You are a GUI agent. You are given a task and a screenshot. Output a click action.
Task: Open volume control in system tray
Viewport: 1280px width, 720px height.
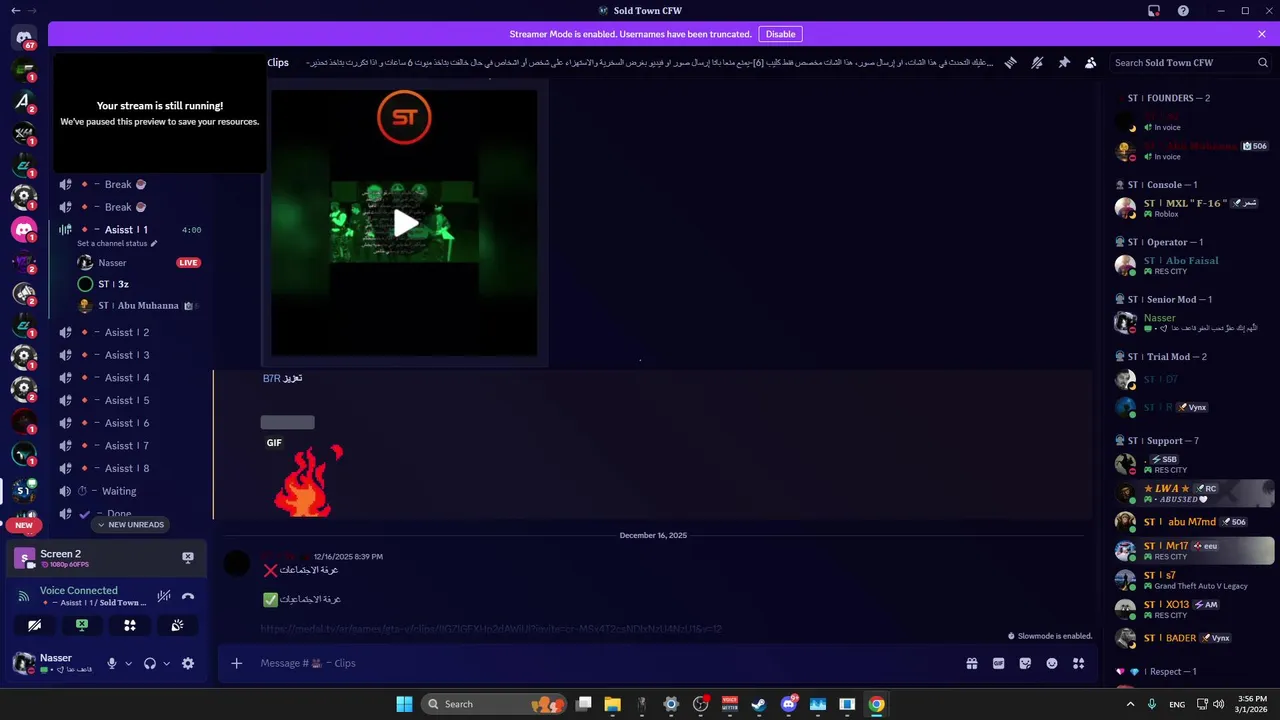coord(1218,704)
